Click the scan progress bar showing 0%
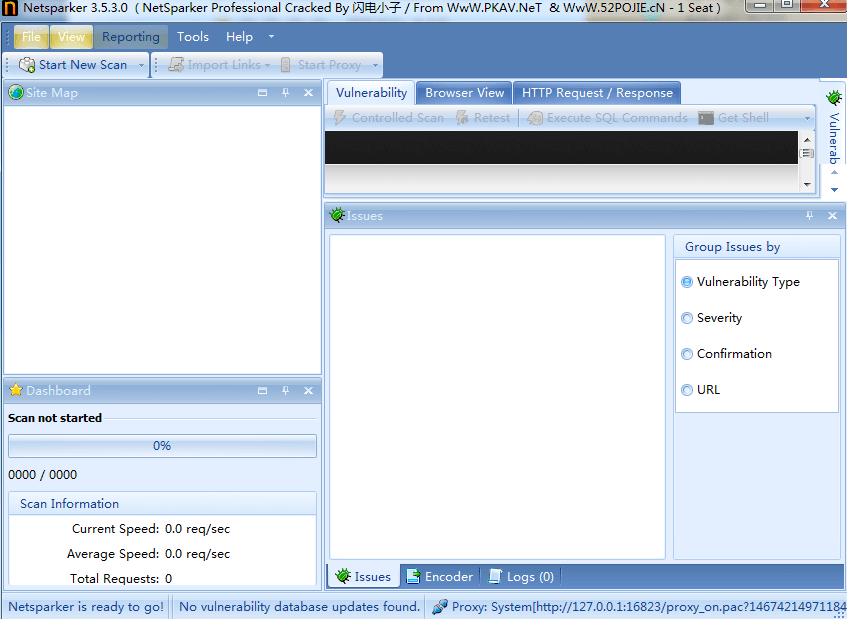The image size is (847, 619). (x=162, y=446)
